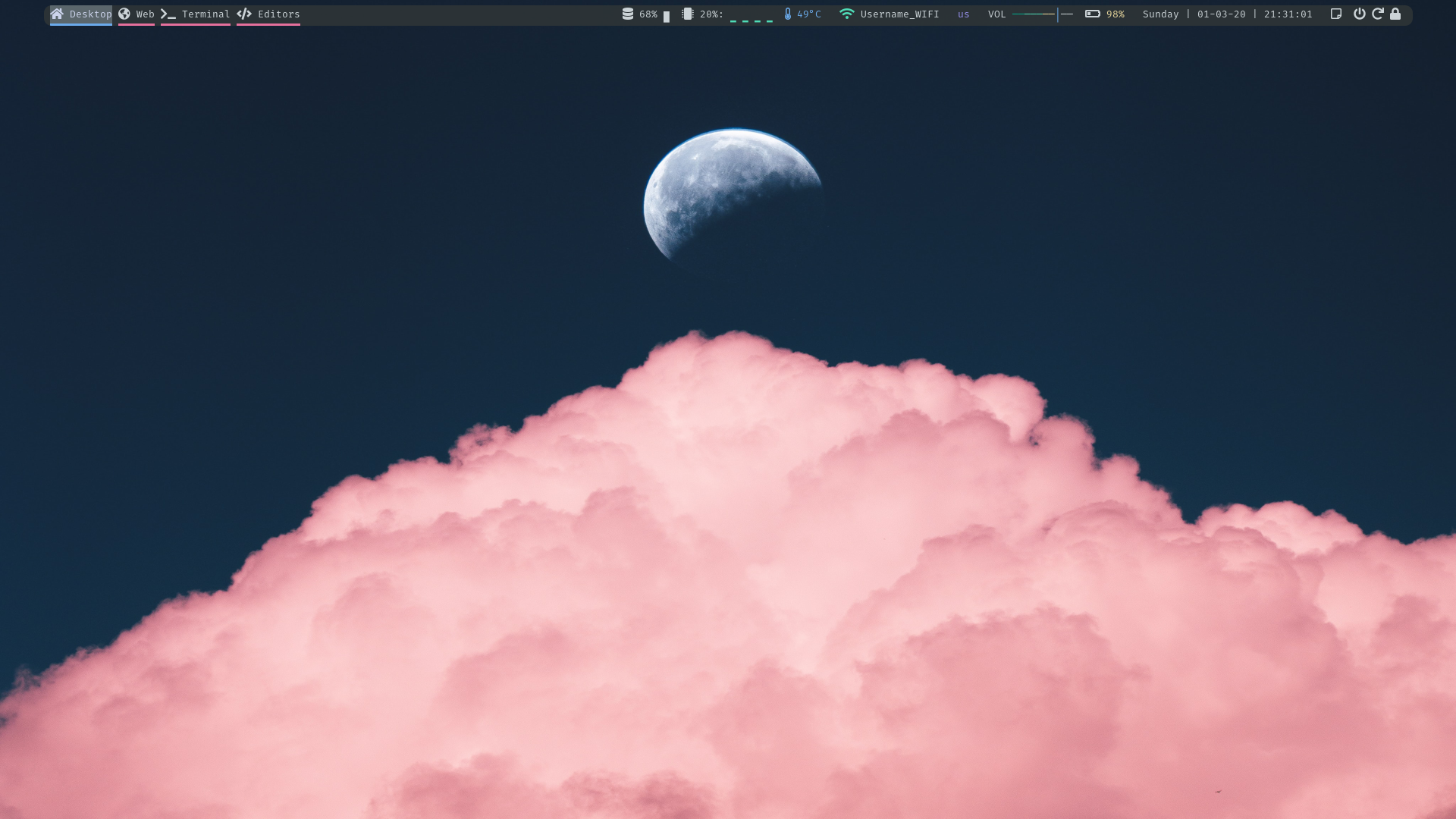1456x819 pixels.
Task: Open the WiFi network icon
Action: coord(847,14)
